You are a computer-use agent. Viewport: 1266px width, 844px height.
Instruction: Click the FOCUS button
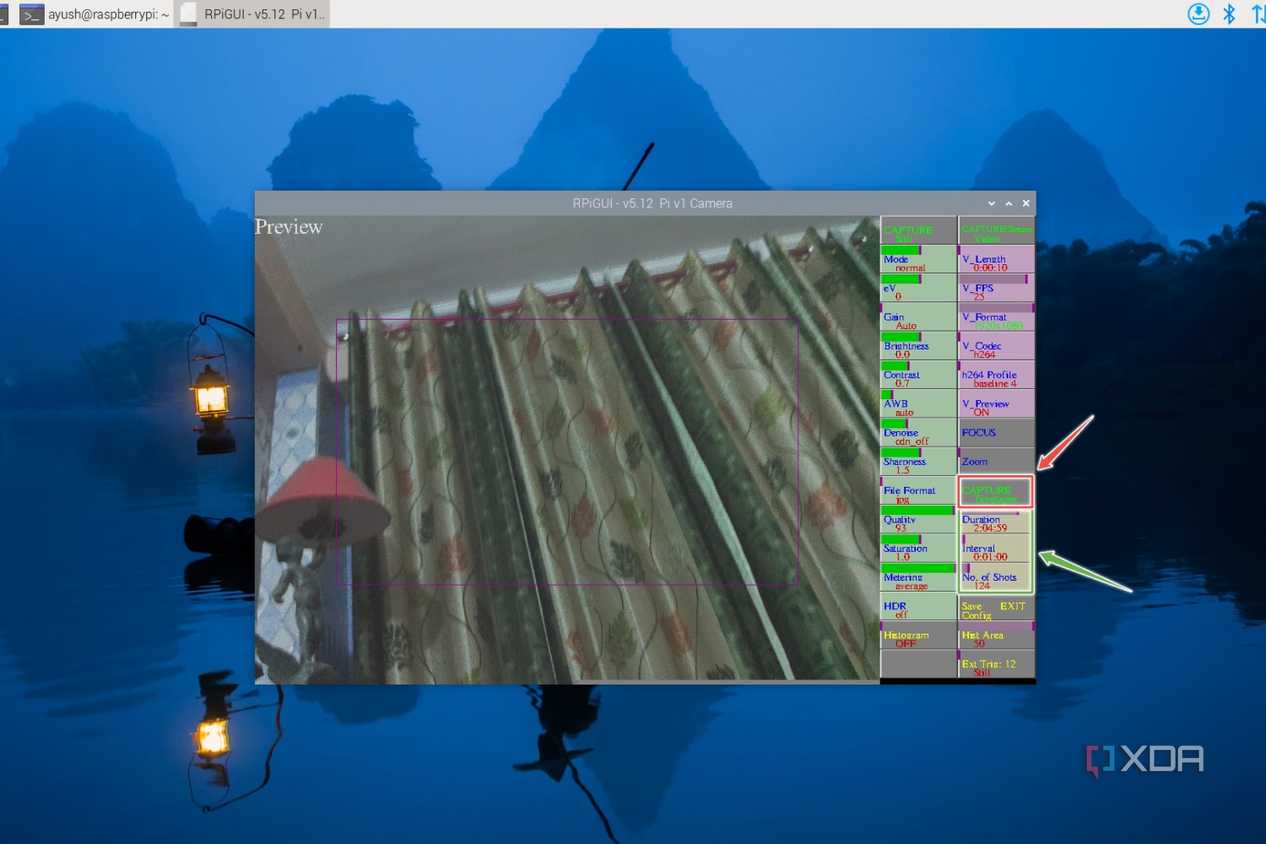[996, 434]
